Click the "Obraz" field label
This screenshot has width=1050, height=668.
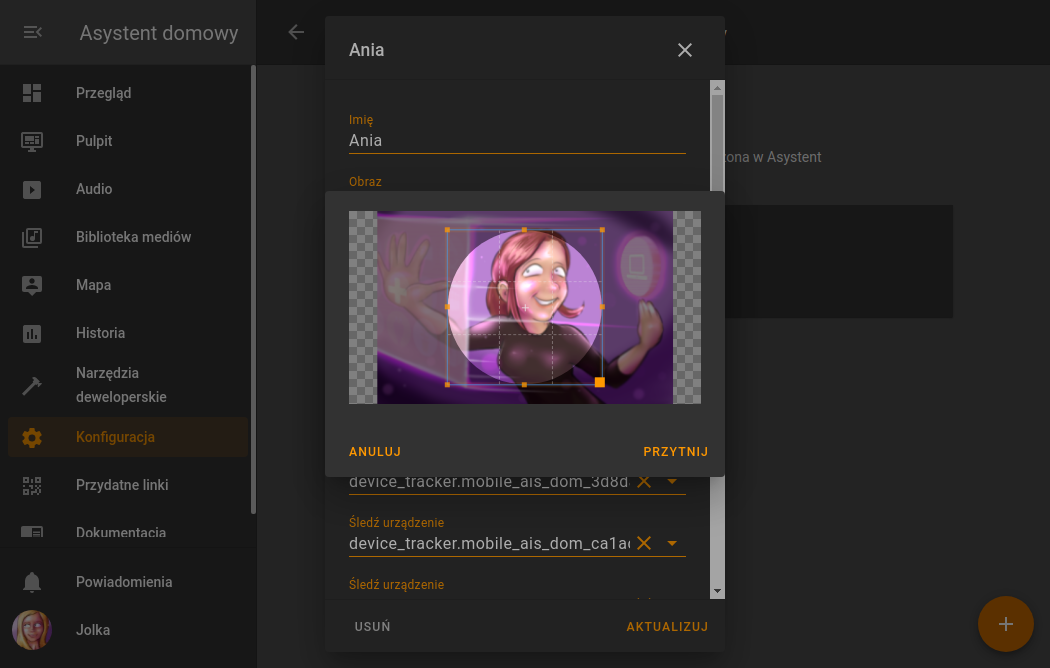tap(365, 181)
